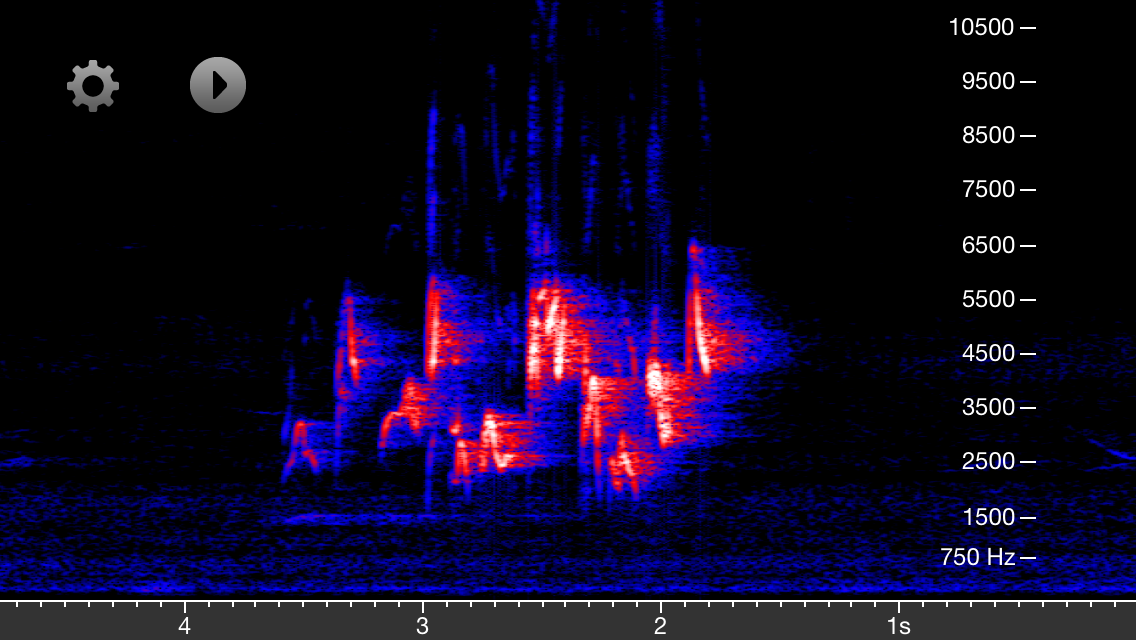This screenshot has width=1136, height=640.
Task: Open the settings gear icon
Action: [92, 85]
